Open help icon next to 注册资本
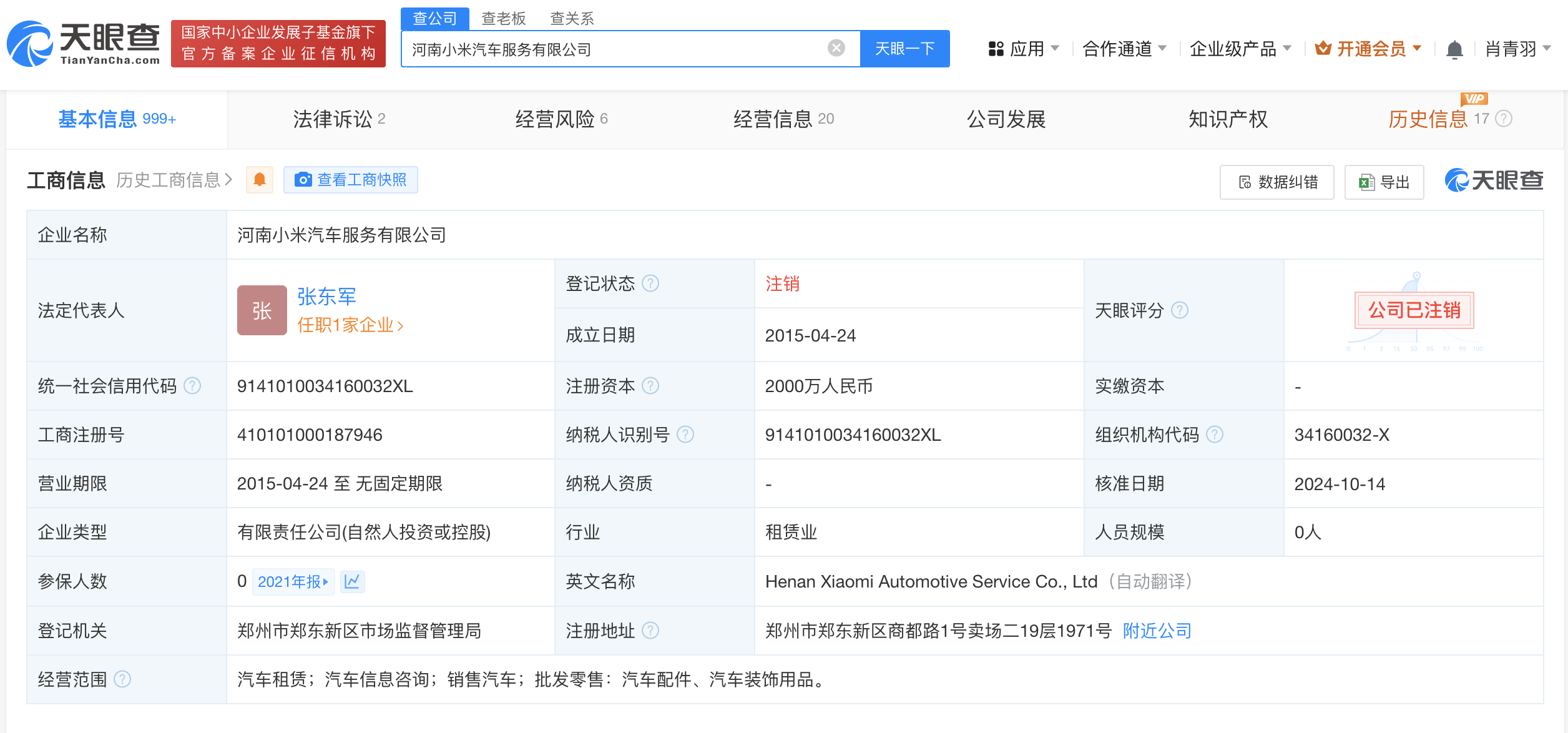Image resolution: width=1568 pixels, height=733 pixels. [x=650, y=386]
